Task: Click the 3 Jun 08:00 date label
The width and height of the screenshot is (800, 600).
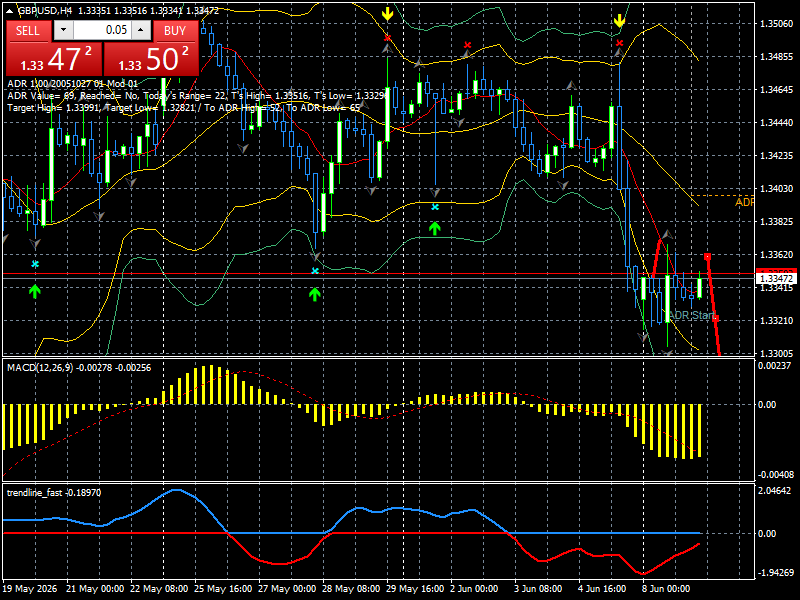Action: pyautogui.click(x=538, y=589)
